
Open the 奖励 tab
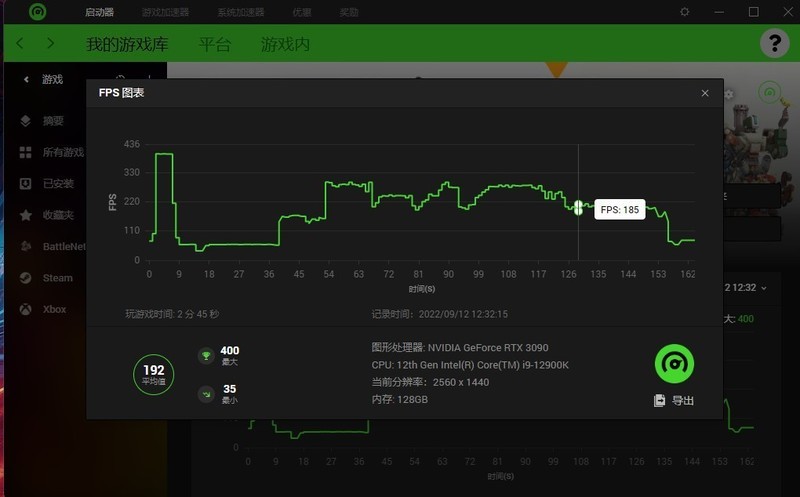tap(349, 12)
